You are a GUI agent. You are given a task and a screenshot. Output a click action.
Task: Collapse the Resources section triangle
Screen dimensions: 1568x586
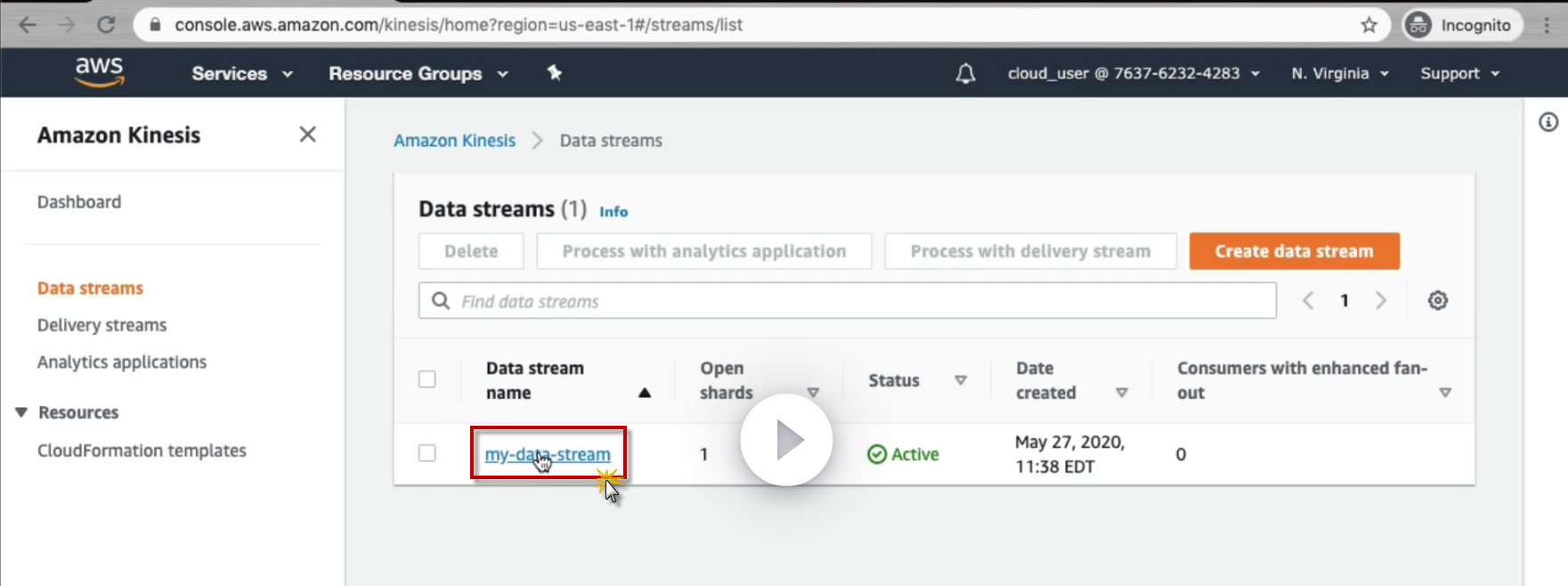pyautogui.click(x=21, y=412)
